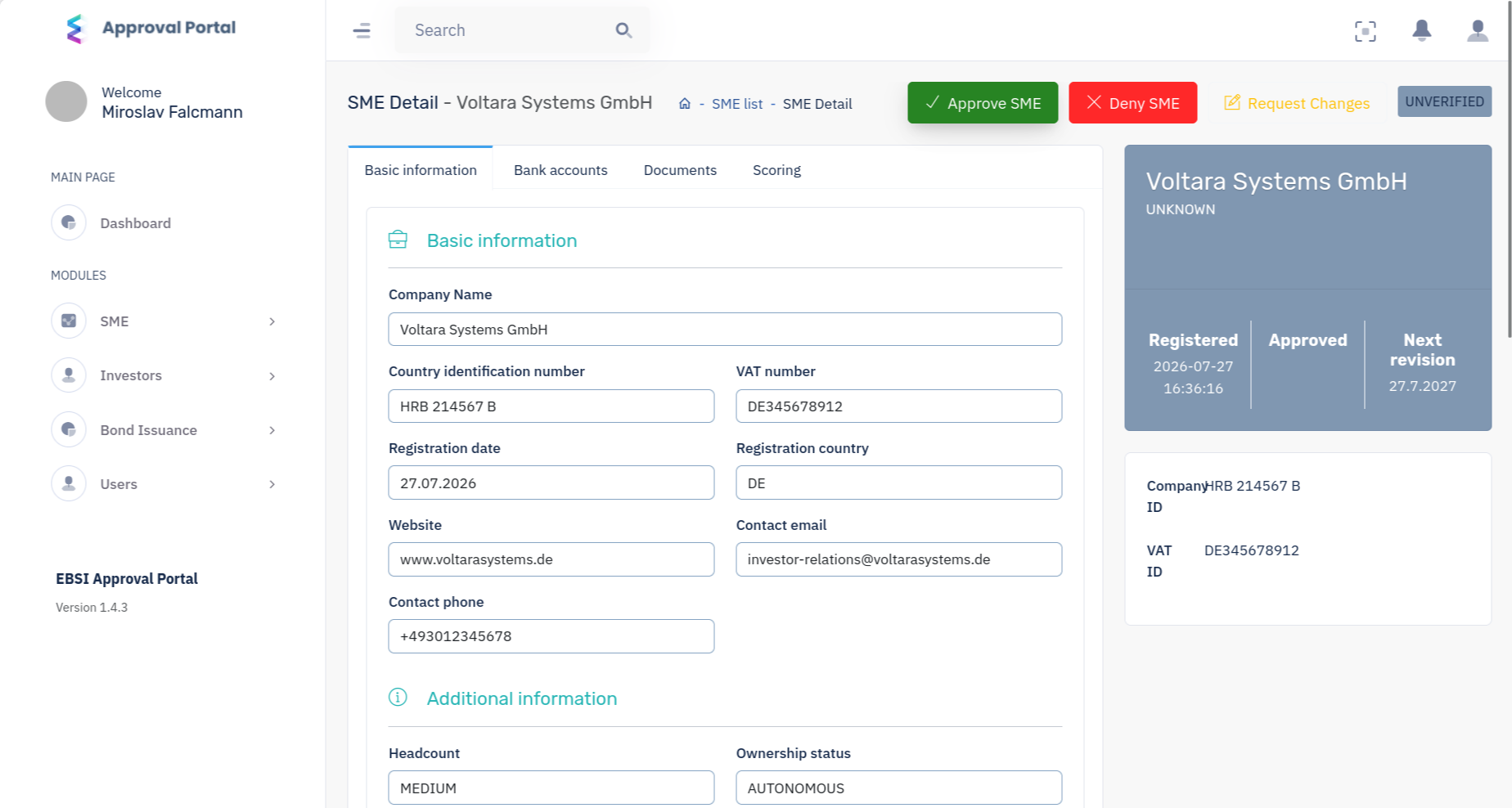Click the Request Changes edit icon
Image resolution: width=1512 pixels, height=808 pixels.
click(1232, 102)
